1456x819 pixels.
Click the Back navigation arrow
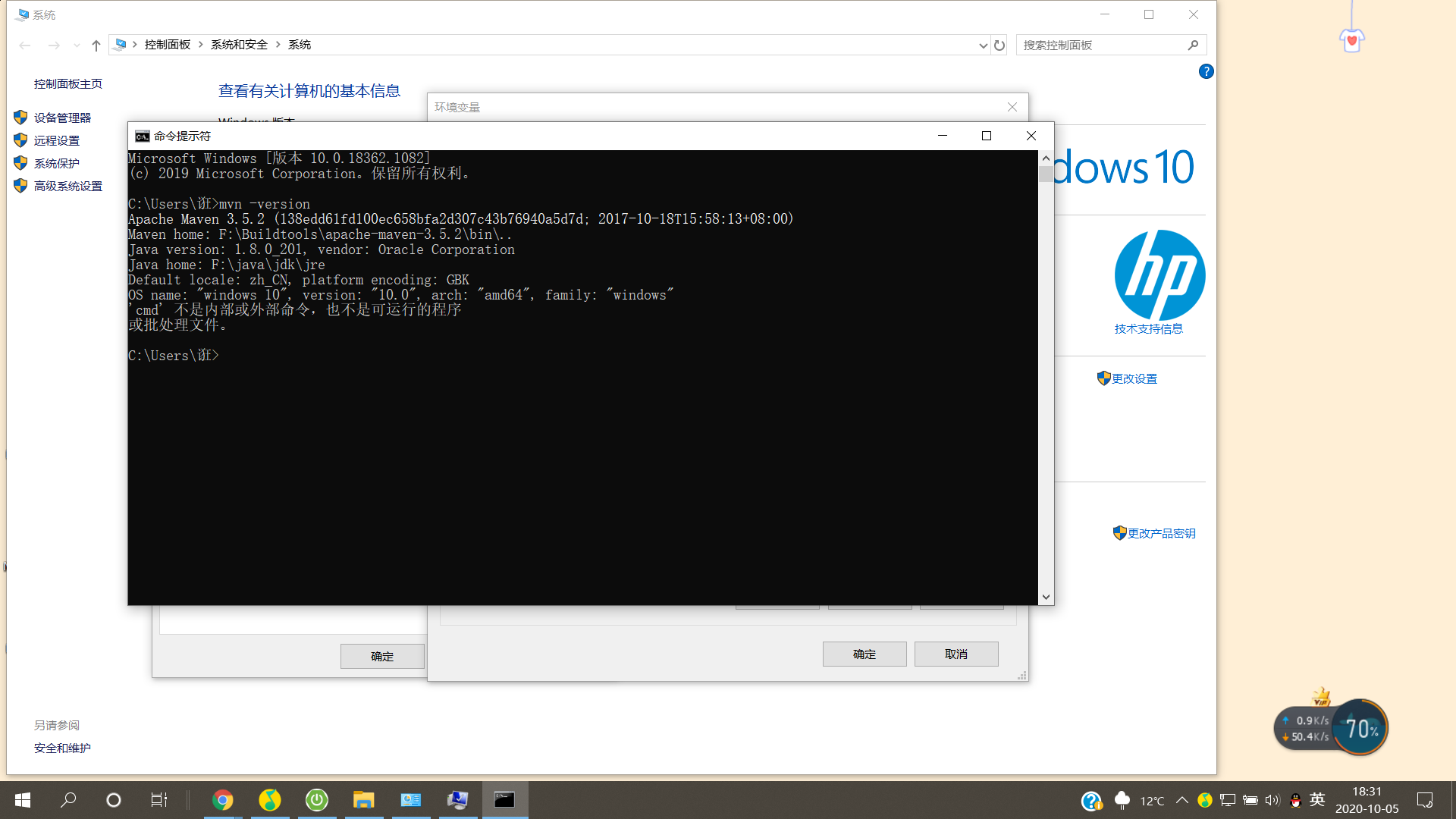coord(25,45)
